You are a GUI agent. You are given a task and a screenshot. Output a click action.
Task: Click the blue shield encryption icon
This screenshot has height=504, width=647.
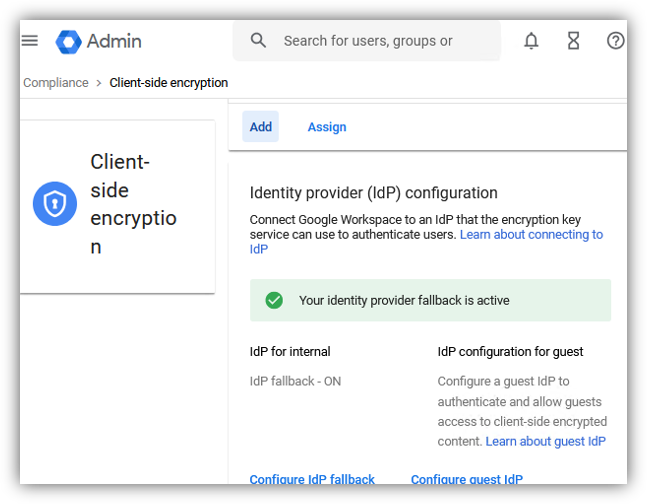click(55, 203)
